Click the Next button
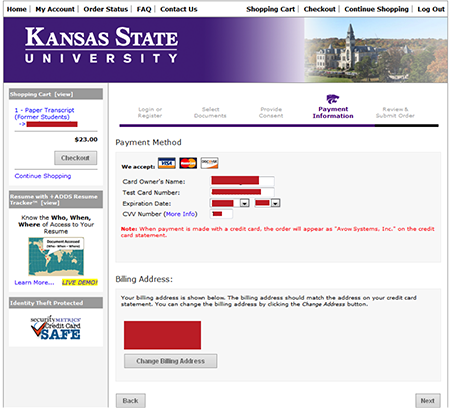 coord(428,401)
